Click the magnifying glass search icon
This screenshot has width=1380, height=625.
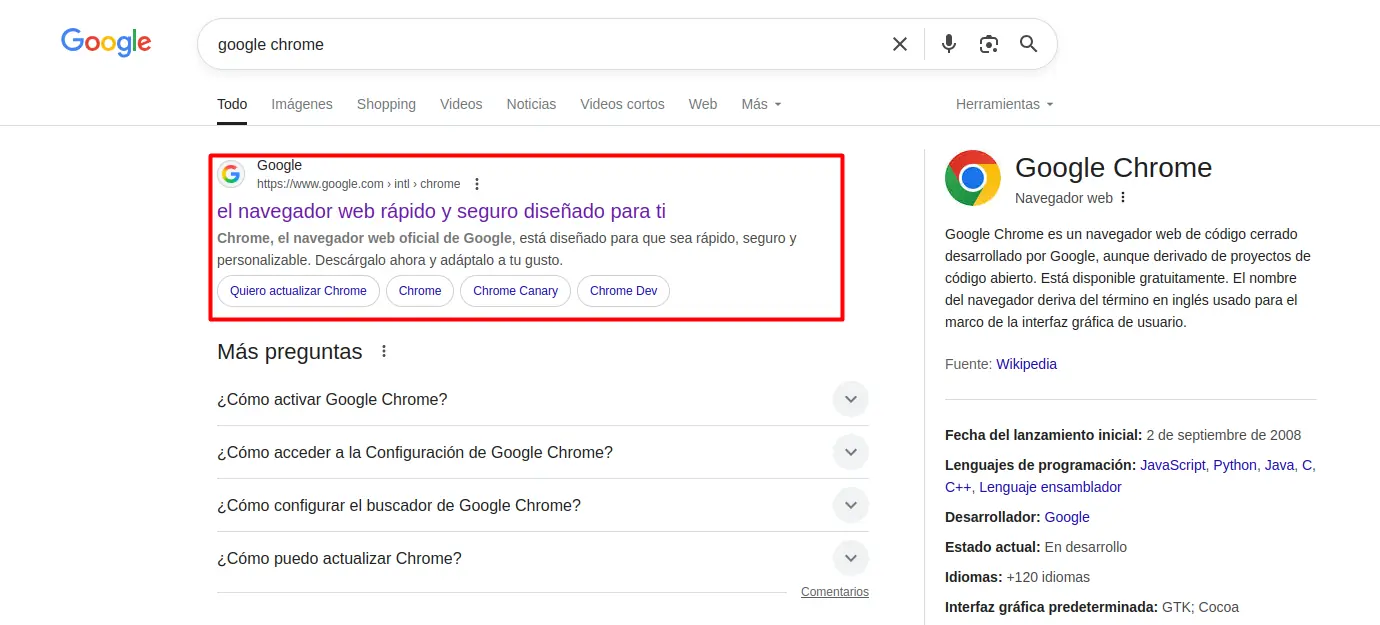(1028, 44)
